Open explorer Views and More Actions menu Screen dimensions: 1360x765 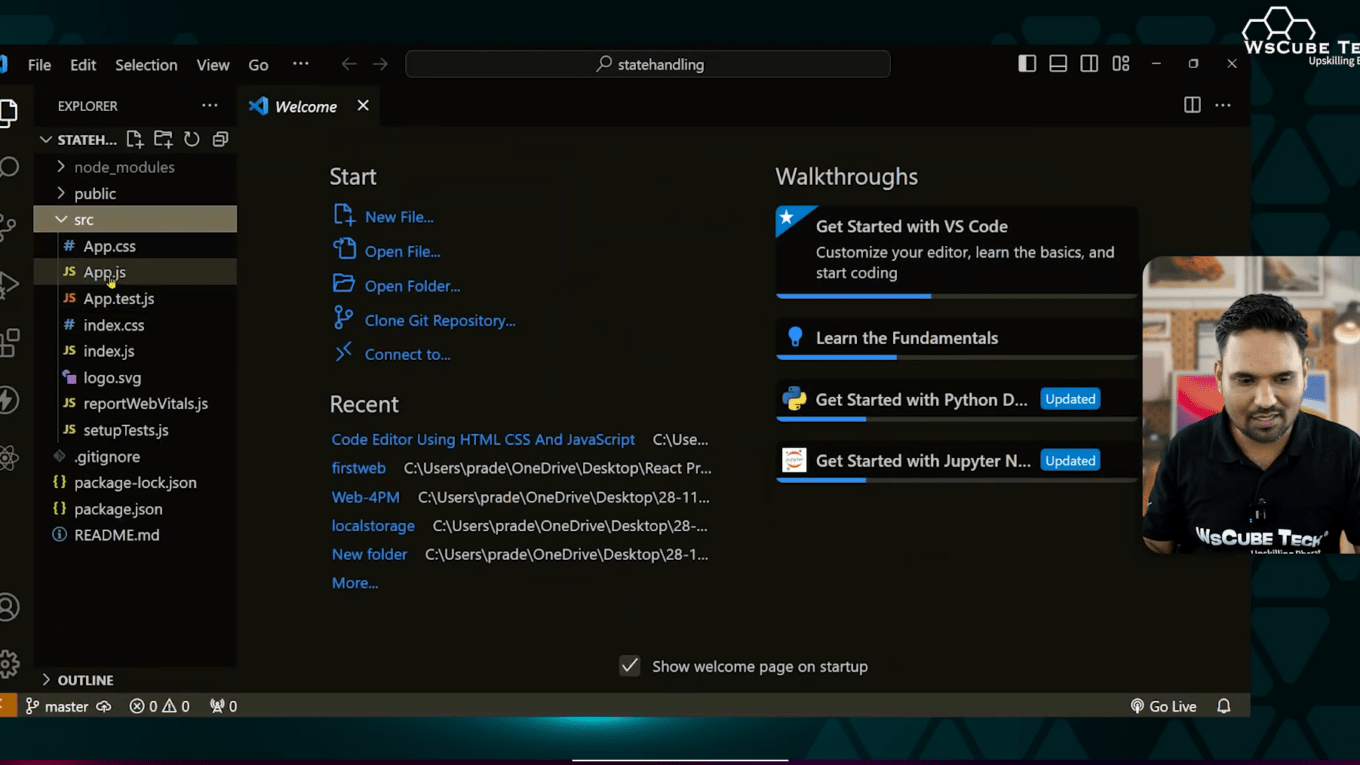tap(209, 105)
